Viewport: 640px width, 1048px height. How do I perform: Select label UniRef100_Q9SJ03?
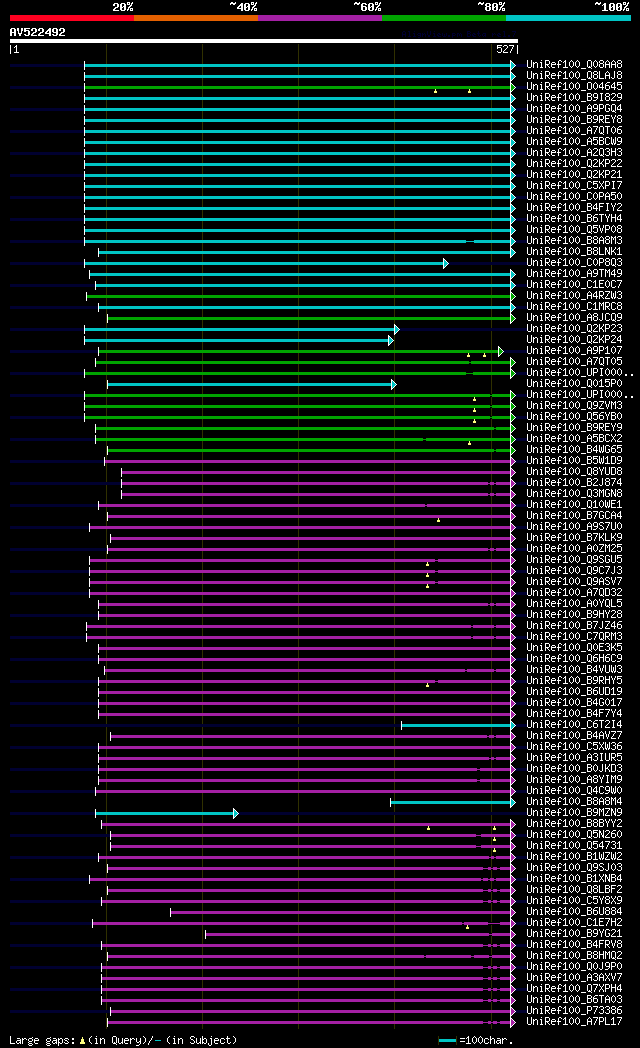tap(574, 868)
